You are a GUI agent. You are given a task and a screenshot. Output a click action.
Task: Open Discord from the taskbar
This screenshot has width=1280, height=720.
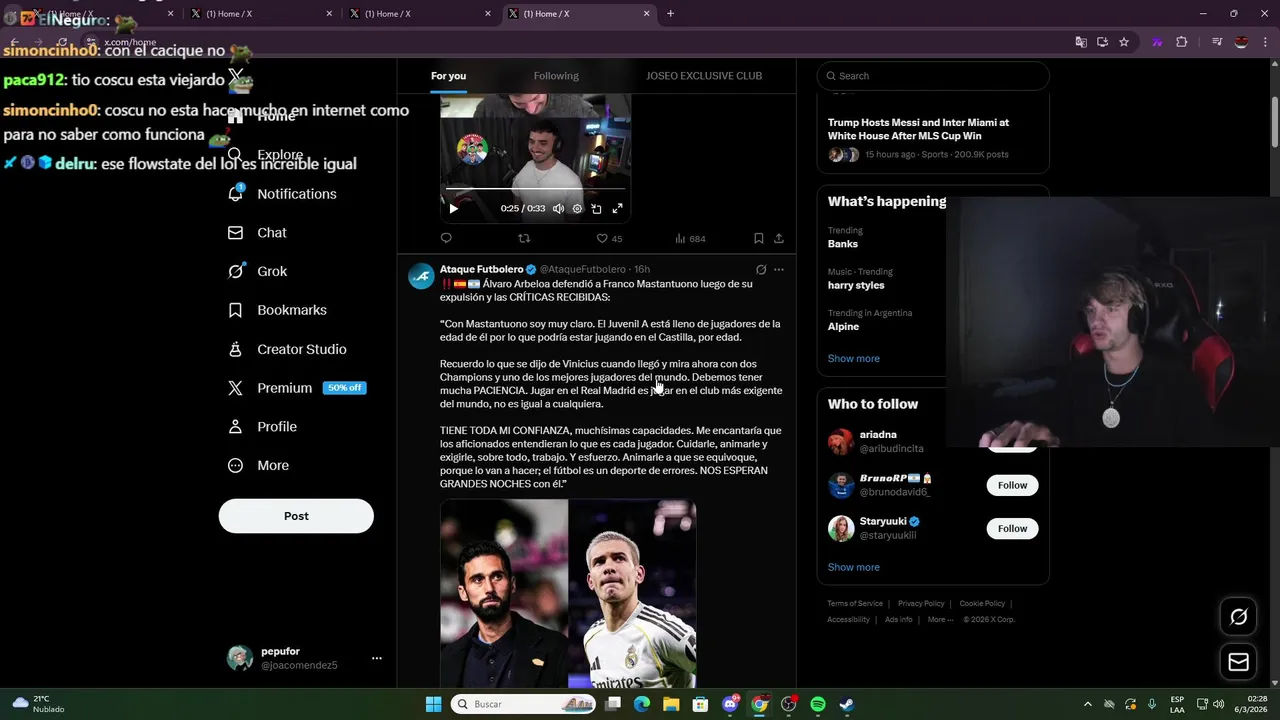(x=731, y=704)
